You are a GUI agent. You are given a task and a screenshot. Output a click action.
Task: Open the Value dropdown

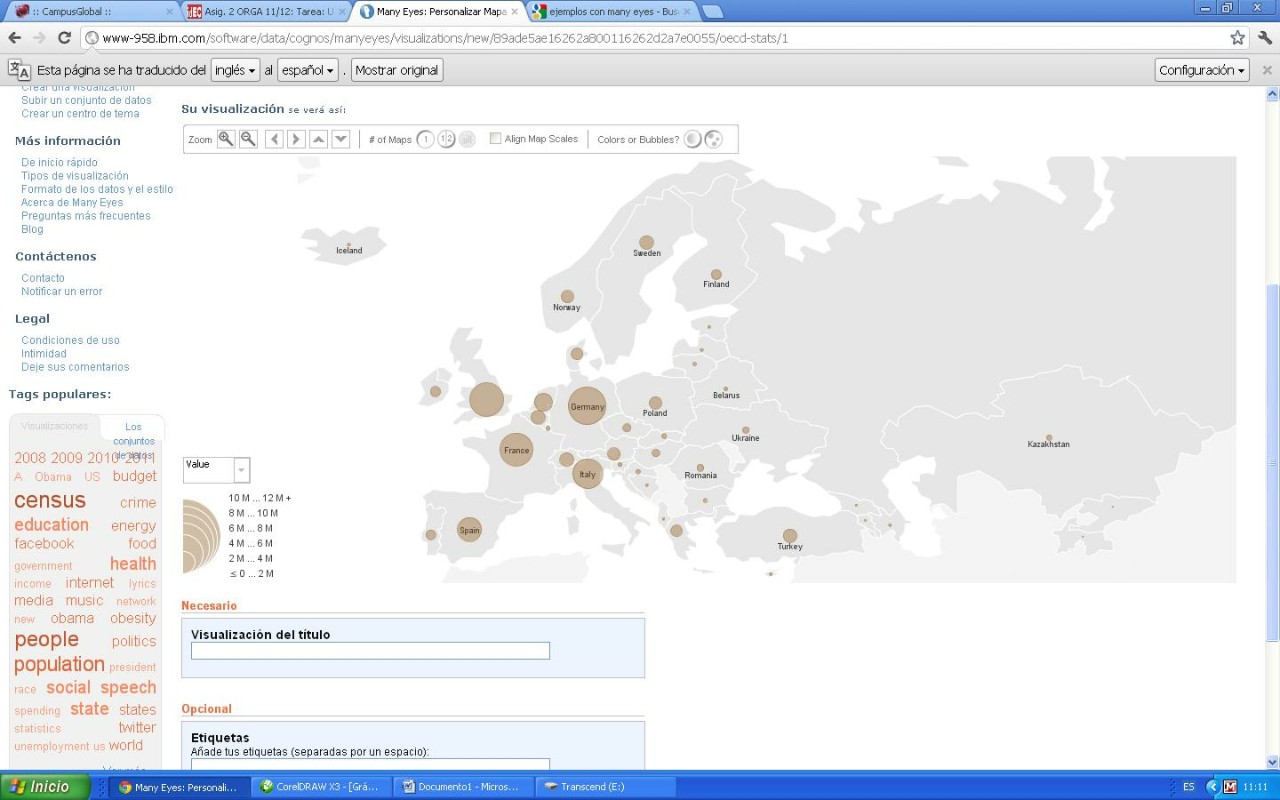[x=241, y=470]
